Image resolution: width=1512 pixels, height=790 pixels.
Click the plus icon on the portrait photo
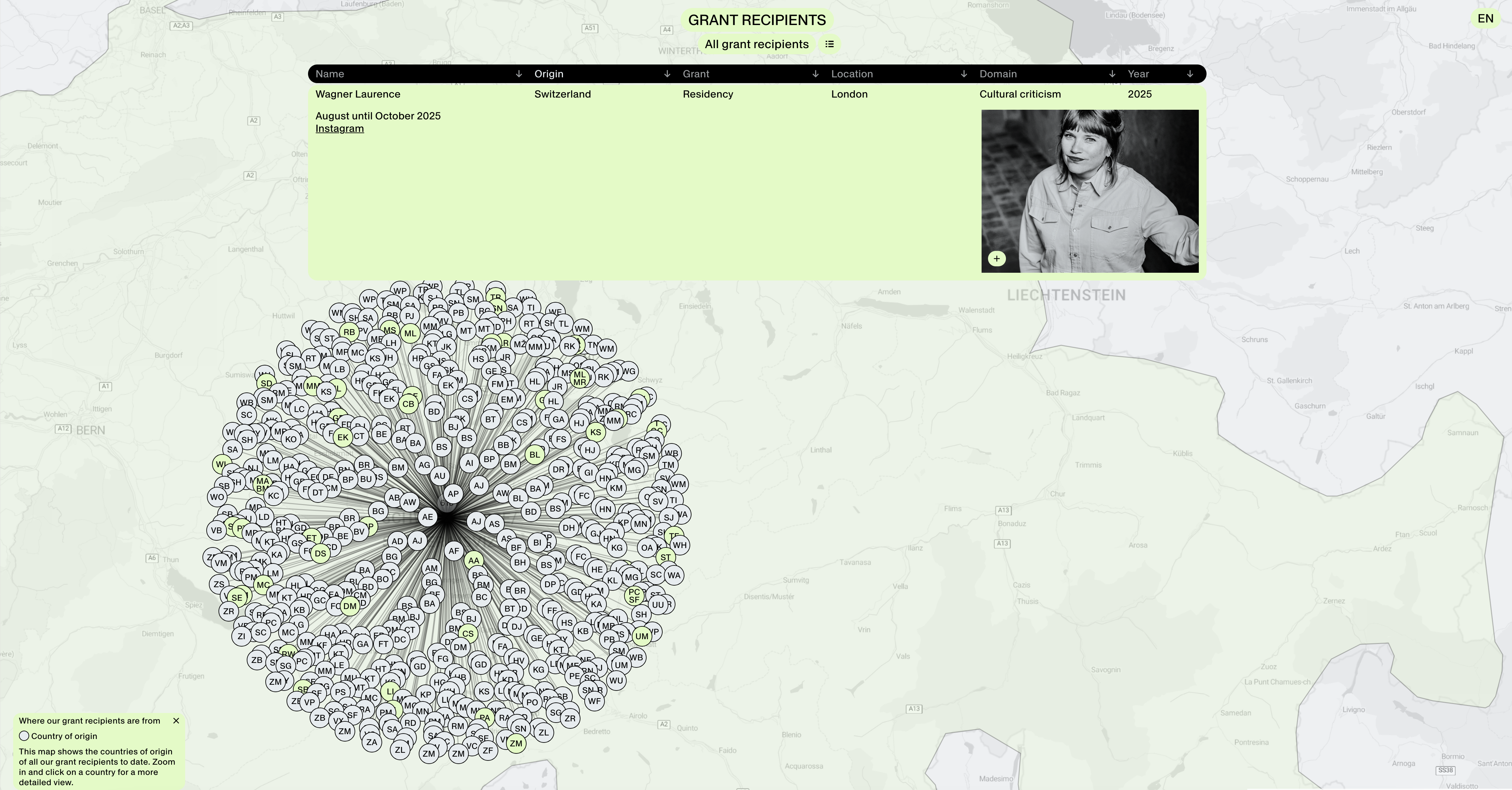996,259
